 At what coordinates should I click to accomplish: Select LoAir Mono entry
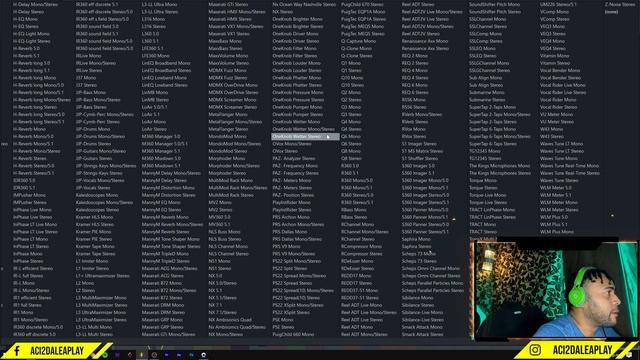point(154,122)
